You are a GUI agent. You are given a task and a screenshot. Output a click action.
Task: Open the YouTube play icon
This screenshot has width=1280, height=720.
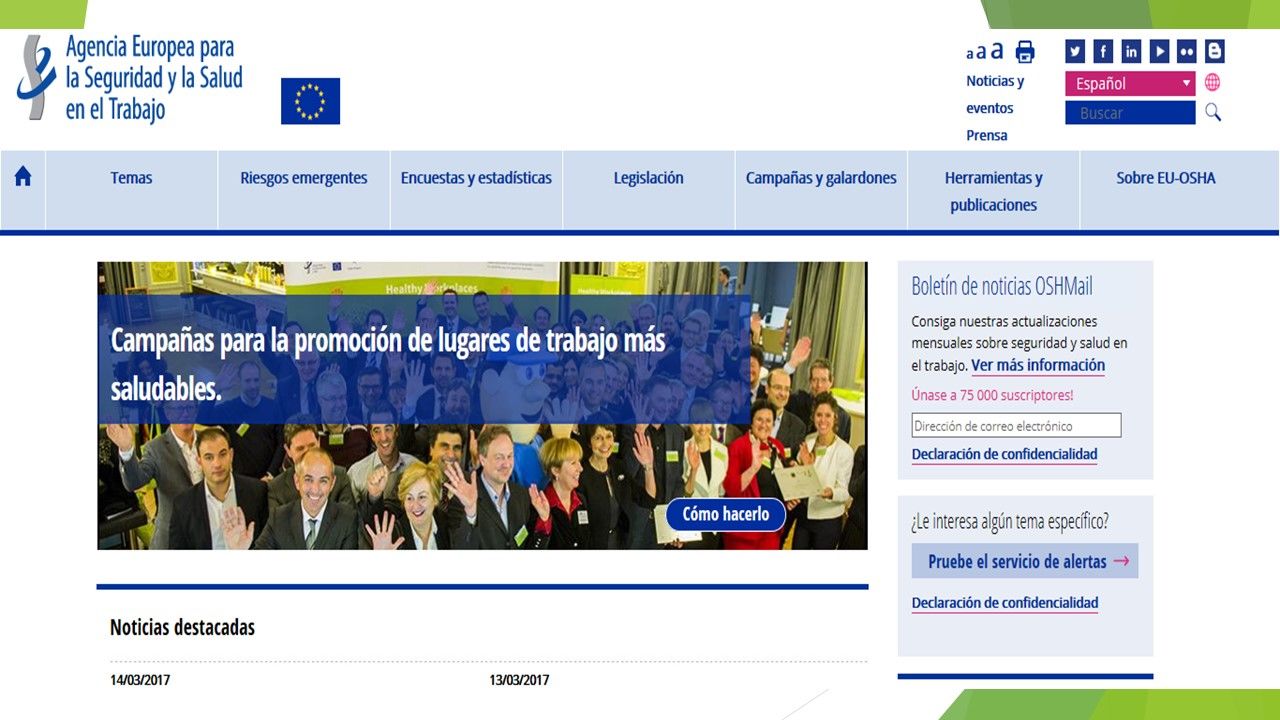click(x=1159, y=51)
